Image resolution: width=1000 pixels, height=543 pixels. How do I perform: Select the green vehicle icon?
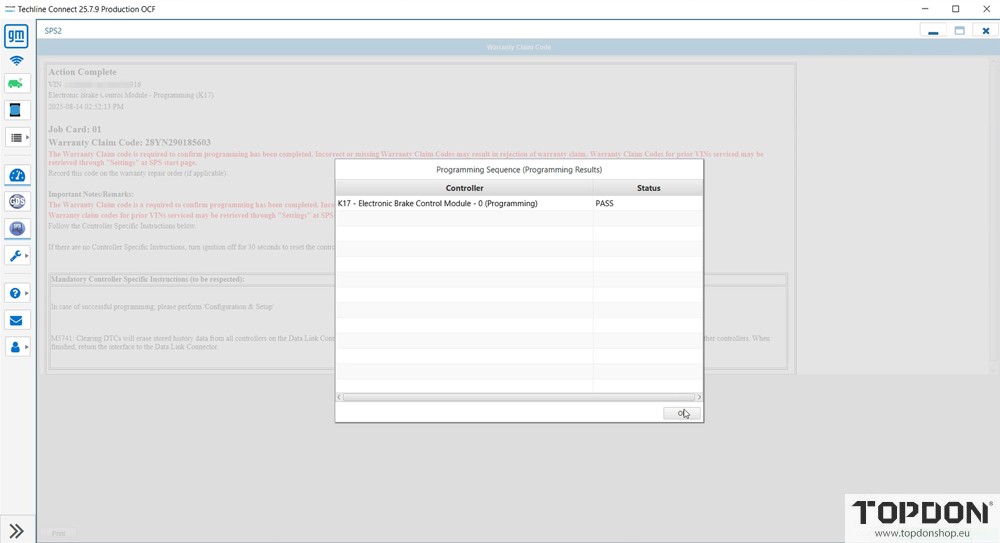coord(16,84)
